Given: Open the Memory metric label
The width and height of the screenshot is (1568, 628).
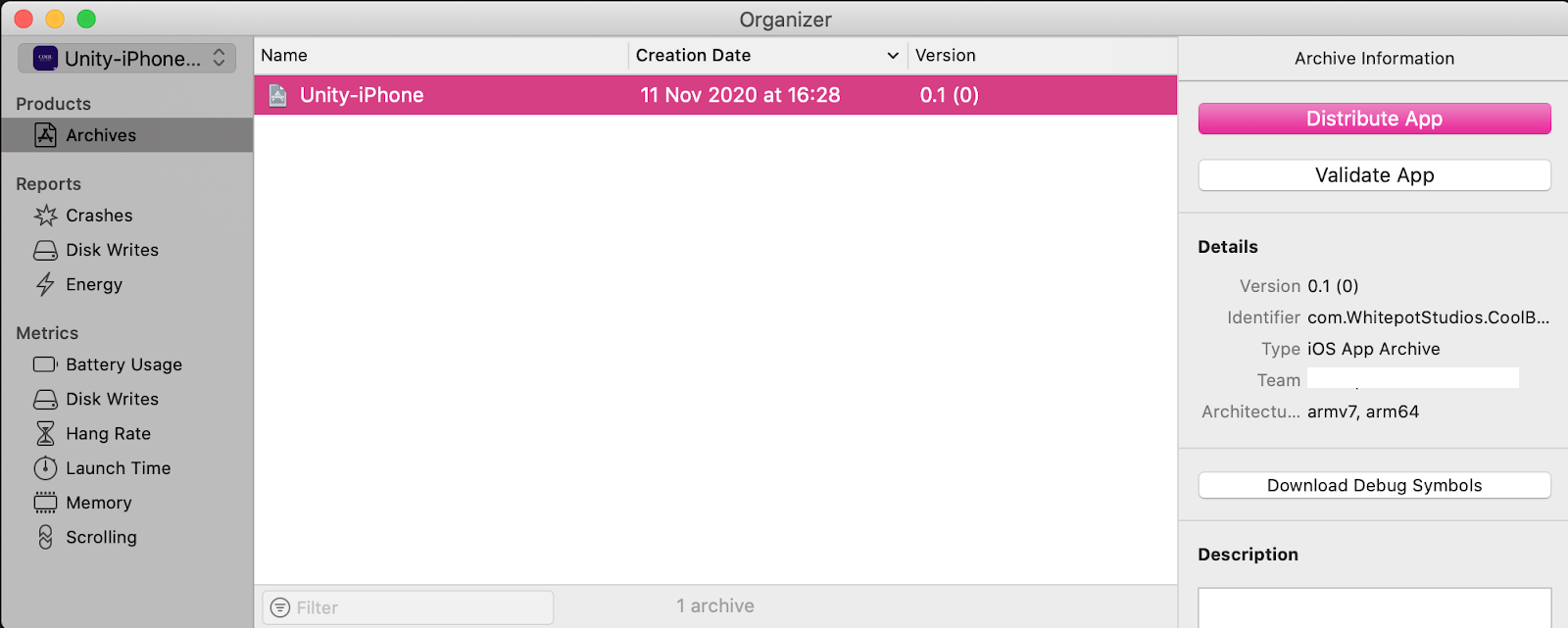Looking at the screenshot, I should point(99,503).
